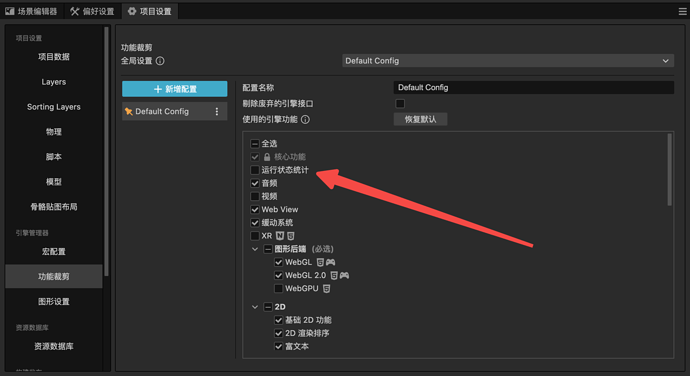690x376 pixels.
Task: Click the pin icon on Default Config item
Action: (x=128, y=111)
